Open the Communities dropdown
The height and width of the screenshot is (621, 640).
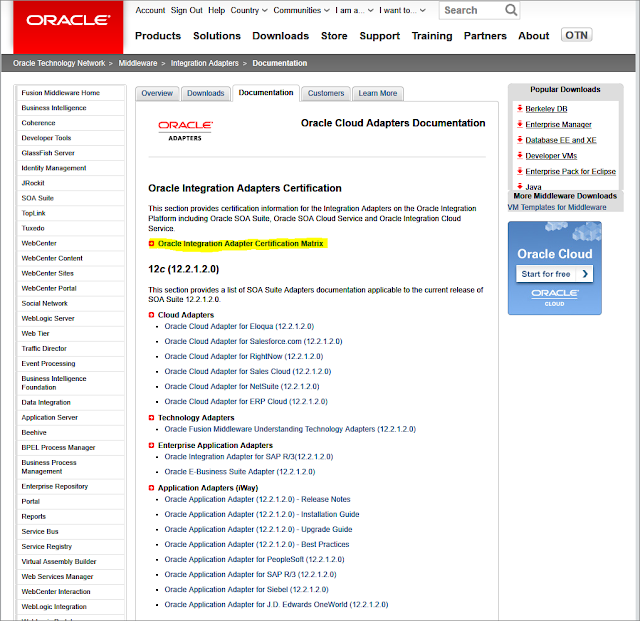(301, 10)
